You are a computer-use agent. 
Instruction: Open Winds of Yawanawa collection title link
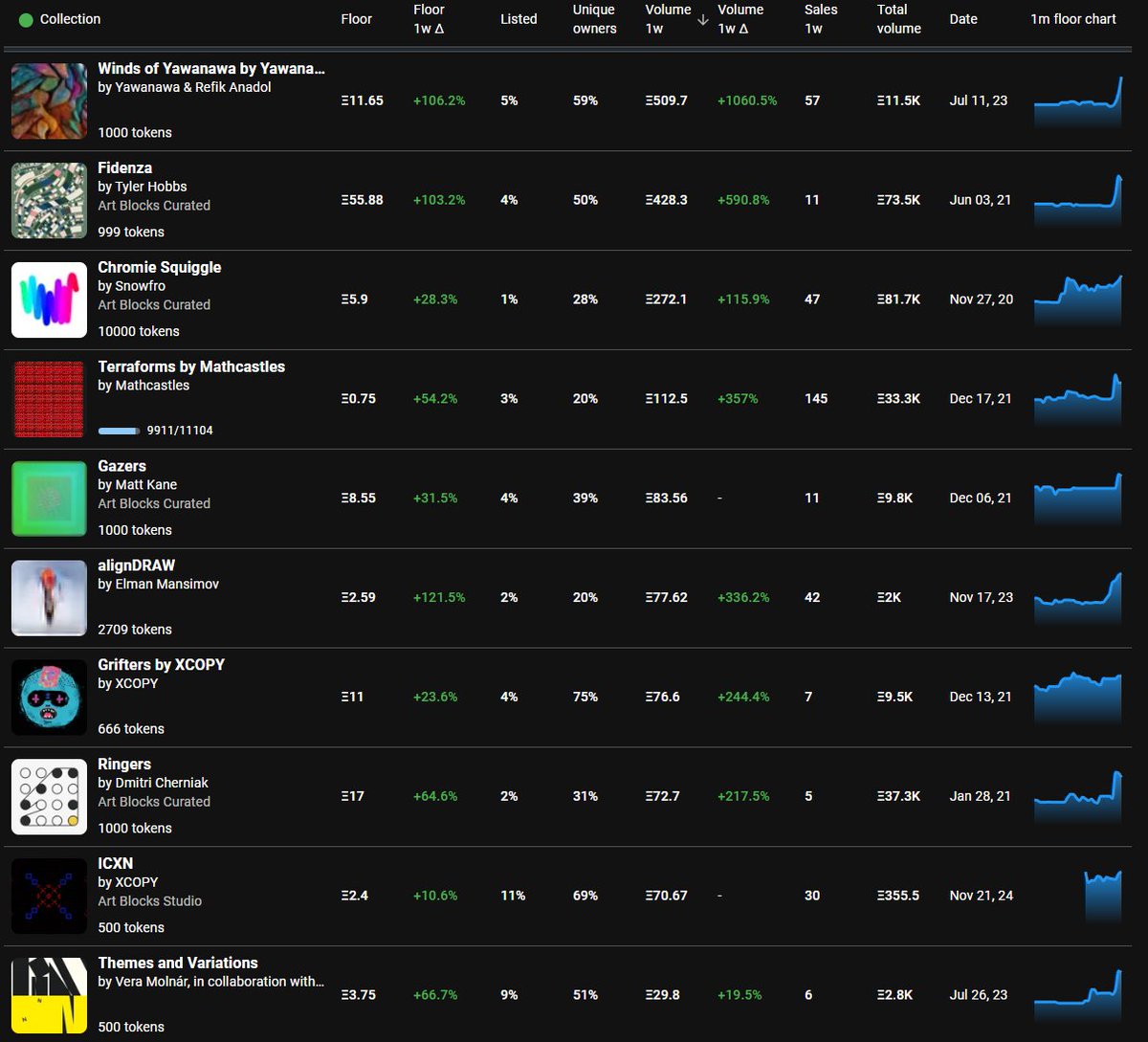(x=211, y=69)
